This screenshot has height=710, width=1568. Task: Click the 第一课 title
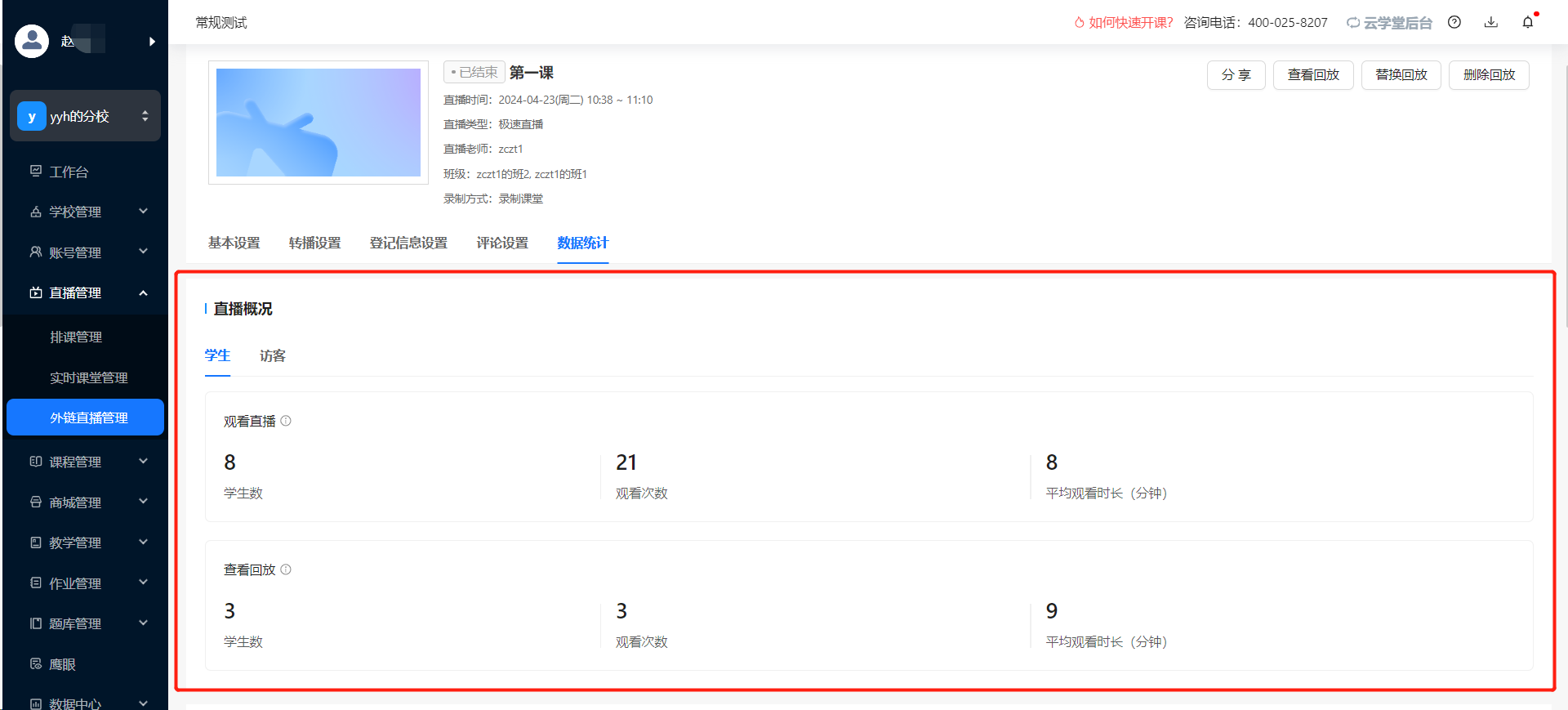pyautogui.click(x=532, y=73)
